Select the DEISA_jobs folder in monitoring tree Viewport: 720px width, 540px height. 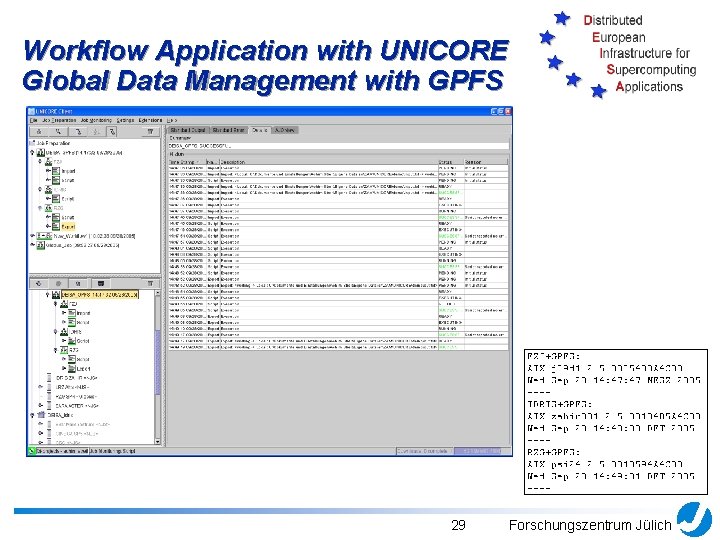point(60,415)
